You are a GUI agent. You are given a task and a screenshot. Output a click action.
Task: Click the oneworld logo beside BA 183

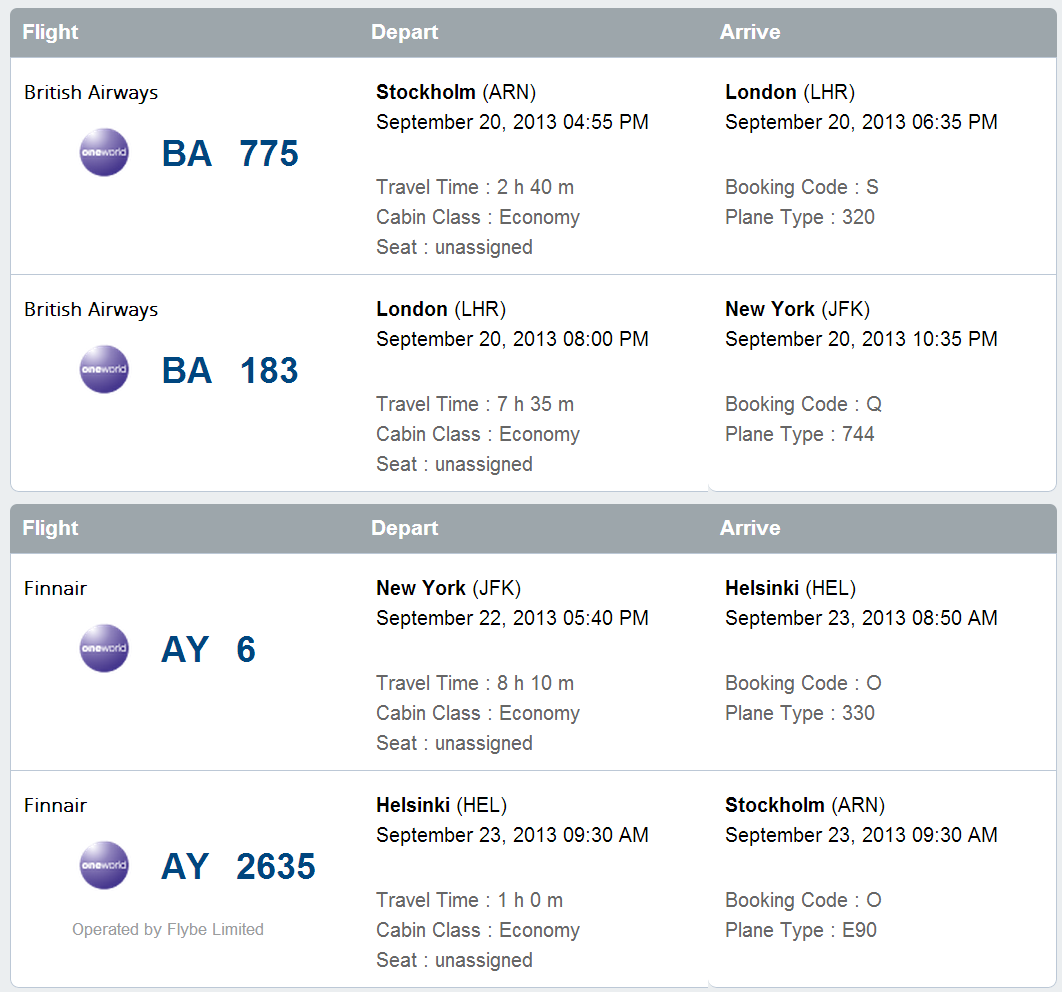[104, 370]
